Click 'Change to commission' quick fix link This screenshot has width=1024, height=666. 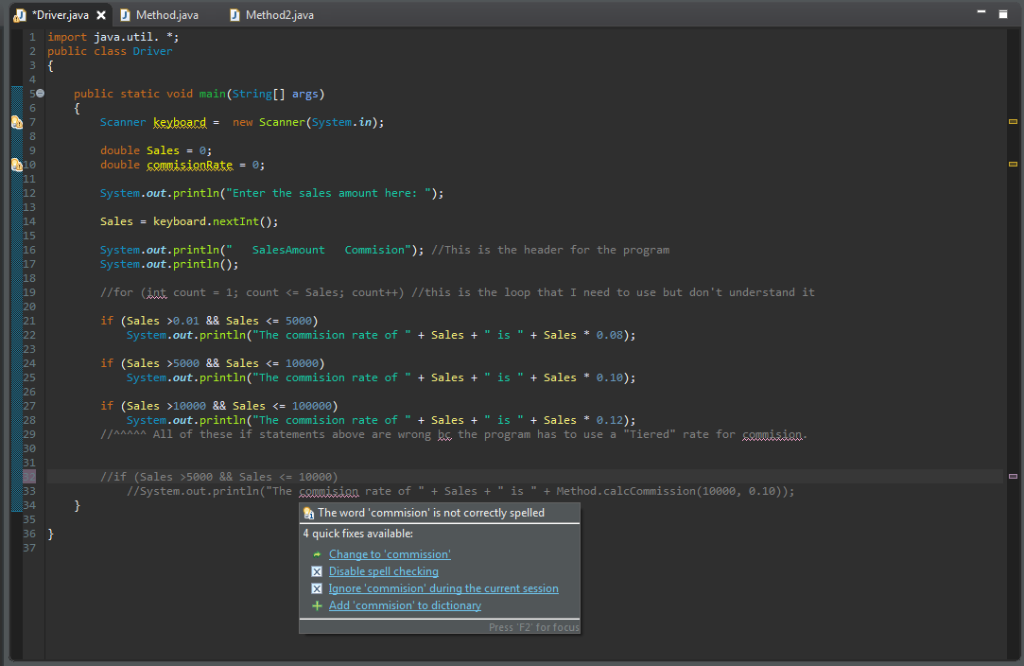click(x=389, y=555)
